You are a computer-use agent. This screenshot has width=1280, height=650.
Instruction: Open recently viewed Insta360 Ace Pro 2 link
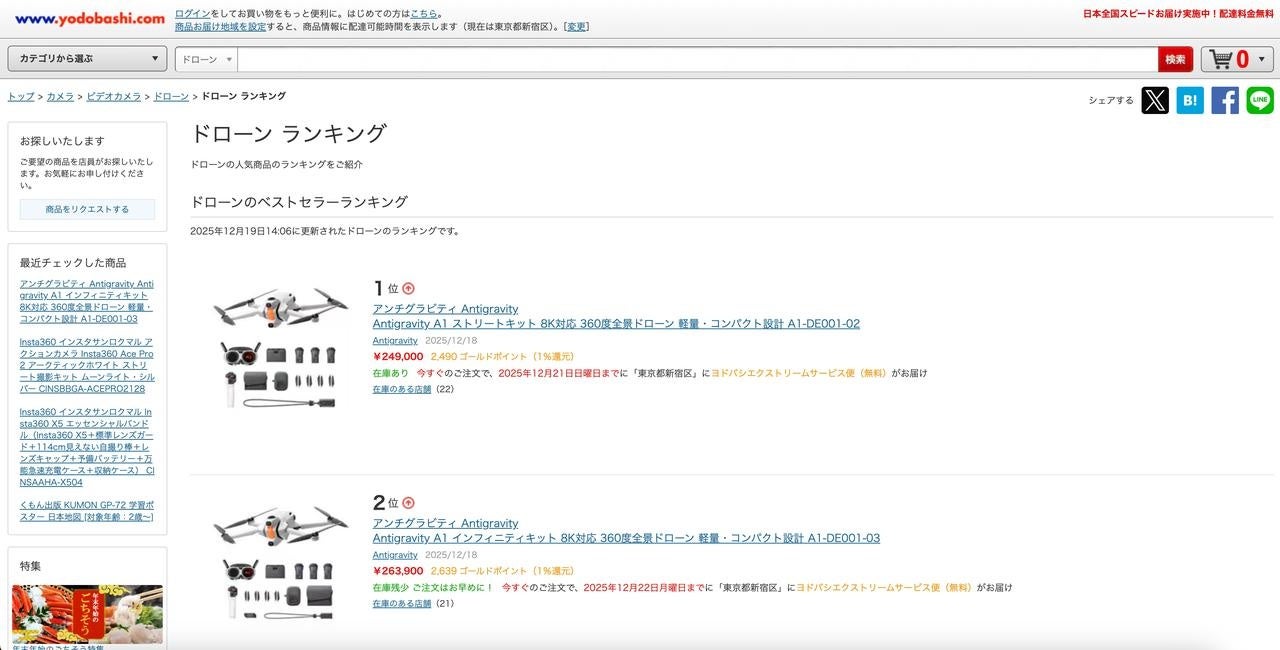coord(86,365)
